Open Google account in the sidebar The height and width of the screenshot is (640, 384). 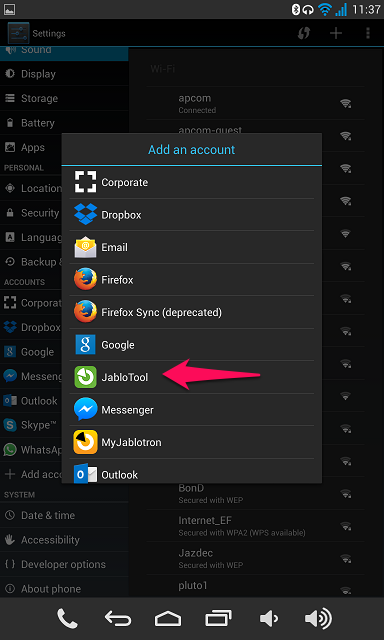[x=31, y=352]
